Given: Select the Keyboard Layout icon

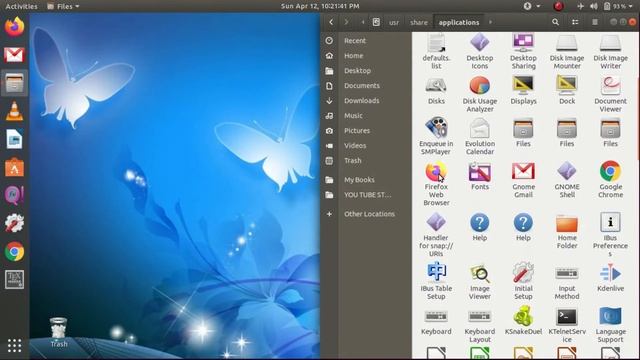Looking at the screenshot, I should (480, 316).
